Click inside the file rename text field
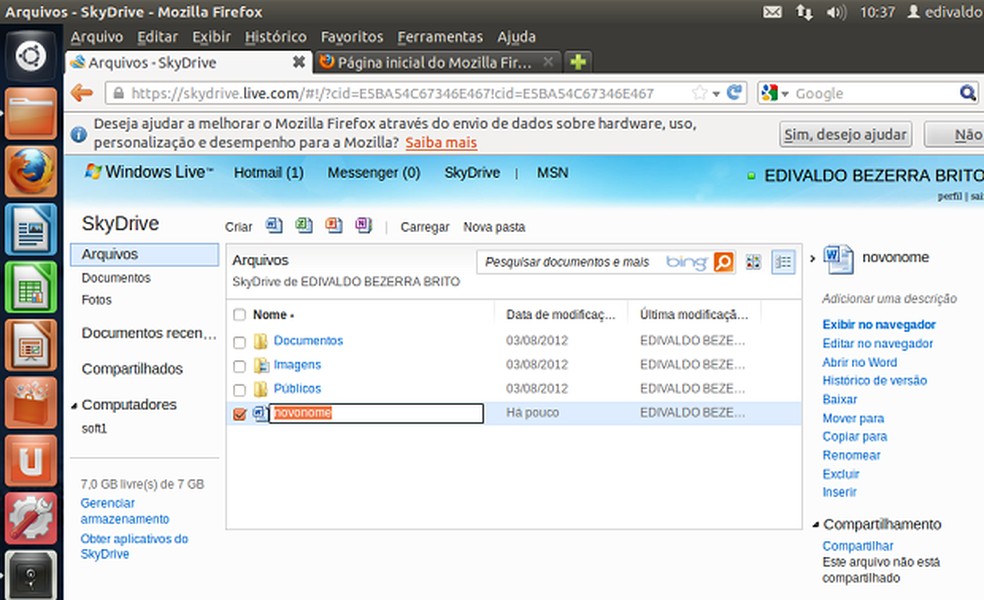Image resolution: width=984 pixels, height=600 pixels. point(375,413)
